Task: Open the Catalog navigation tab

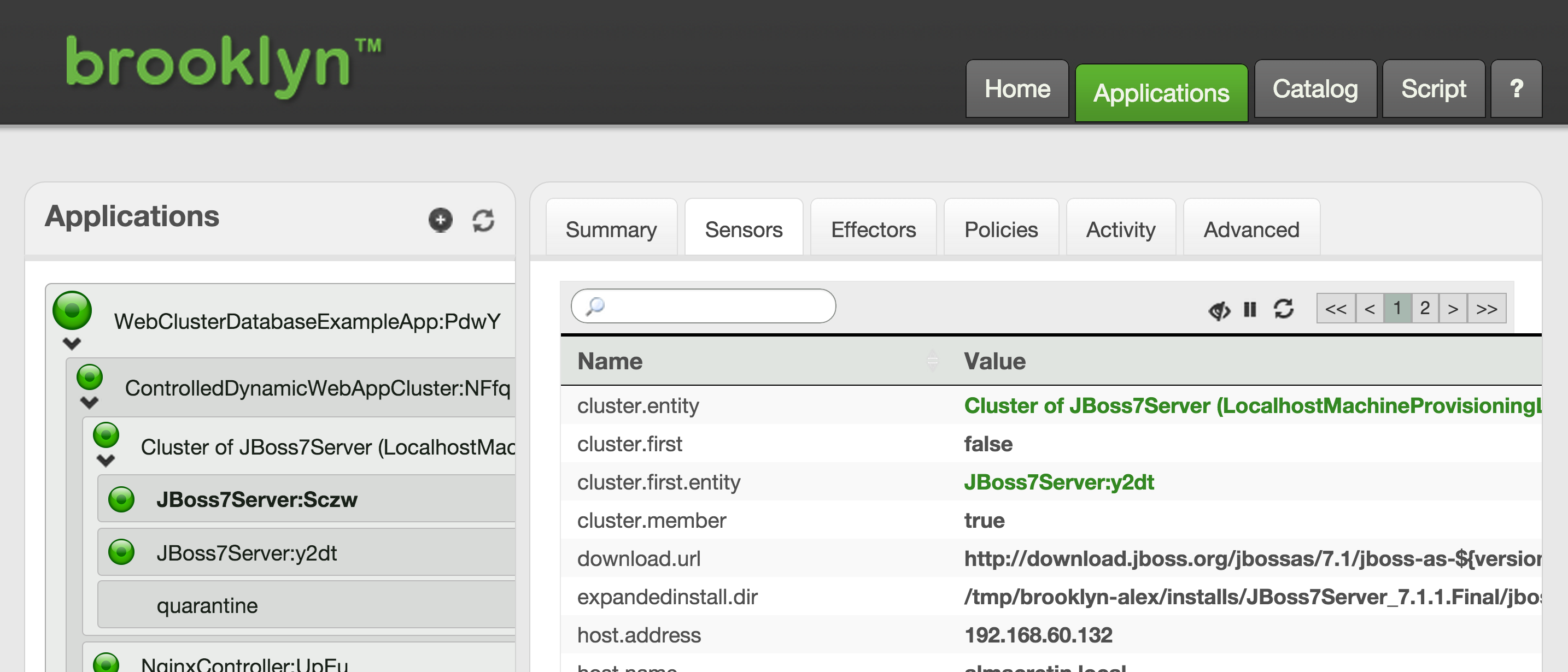Action: (x=1315, y=90)
